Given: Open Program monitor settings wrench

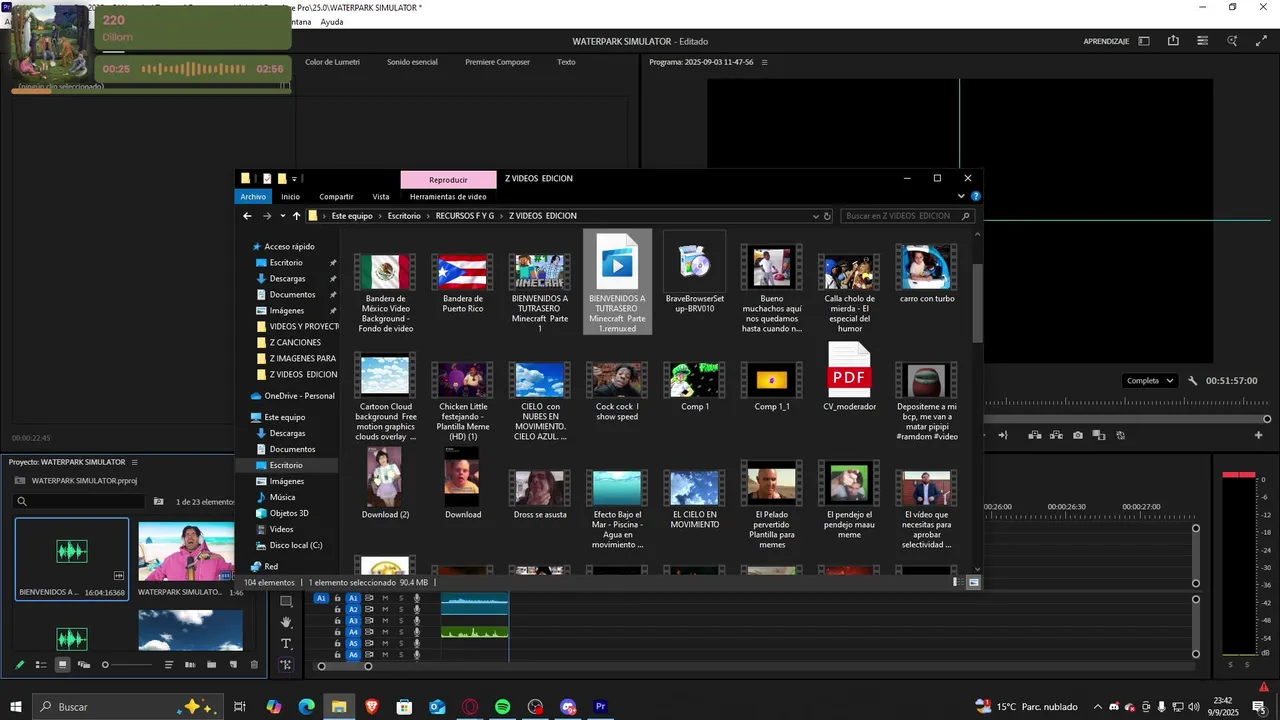Looking at the screenshot, I should pyautogui.click(x=1192, y=381).
